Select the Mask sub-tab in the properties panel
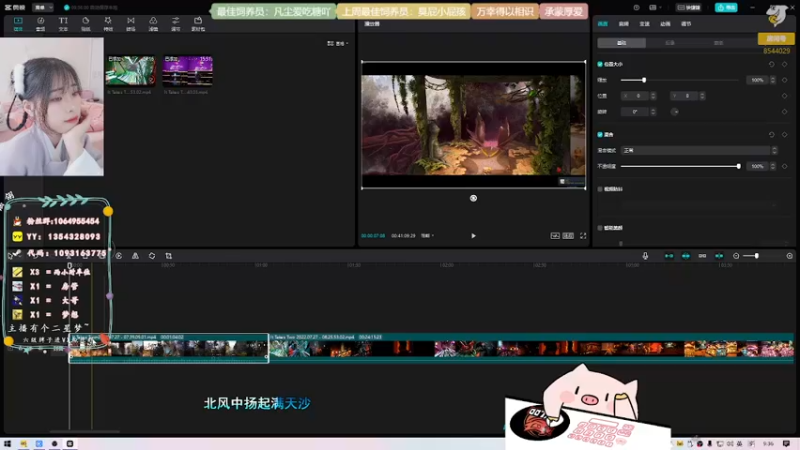Viewport: 800px width, 450px height. 718,43
